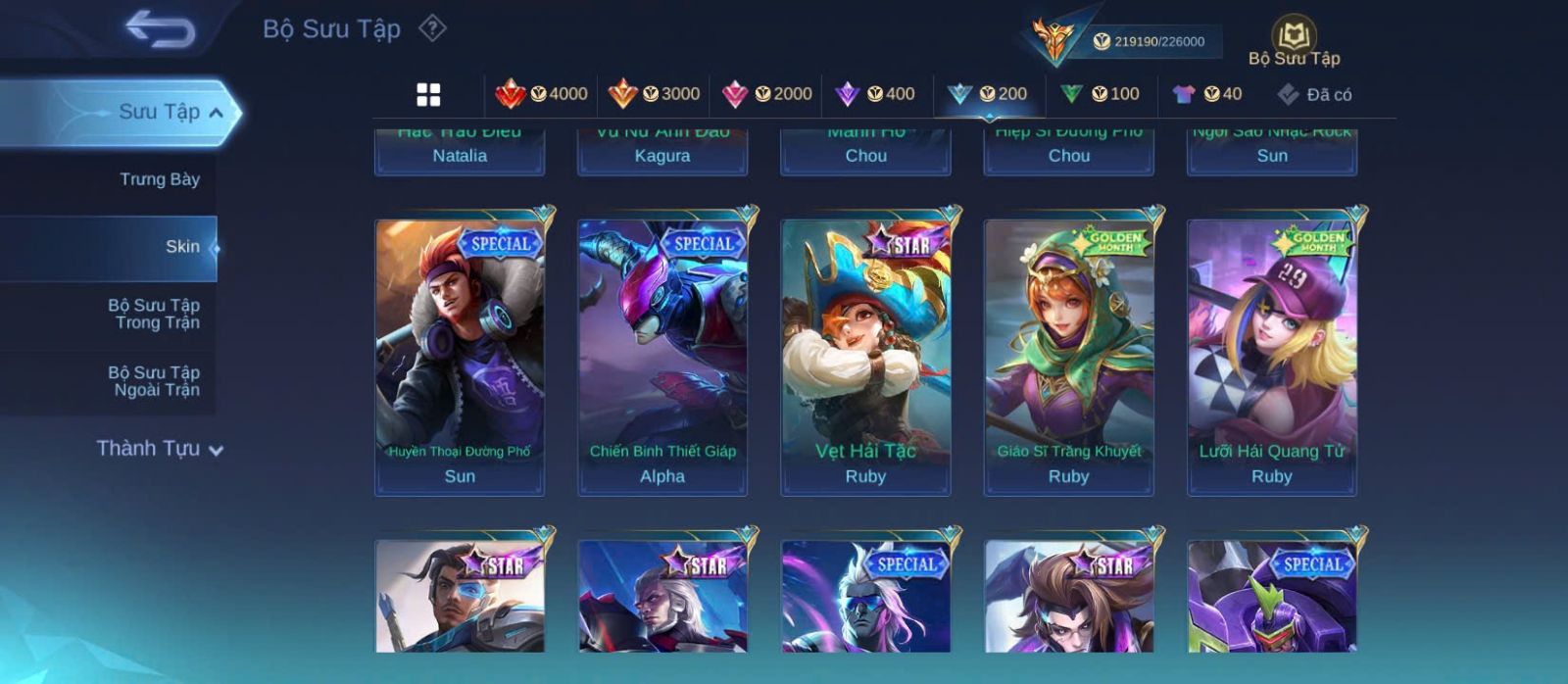Filter by the 3000 orange gem tier

(654, 94)
